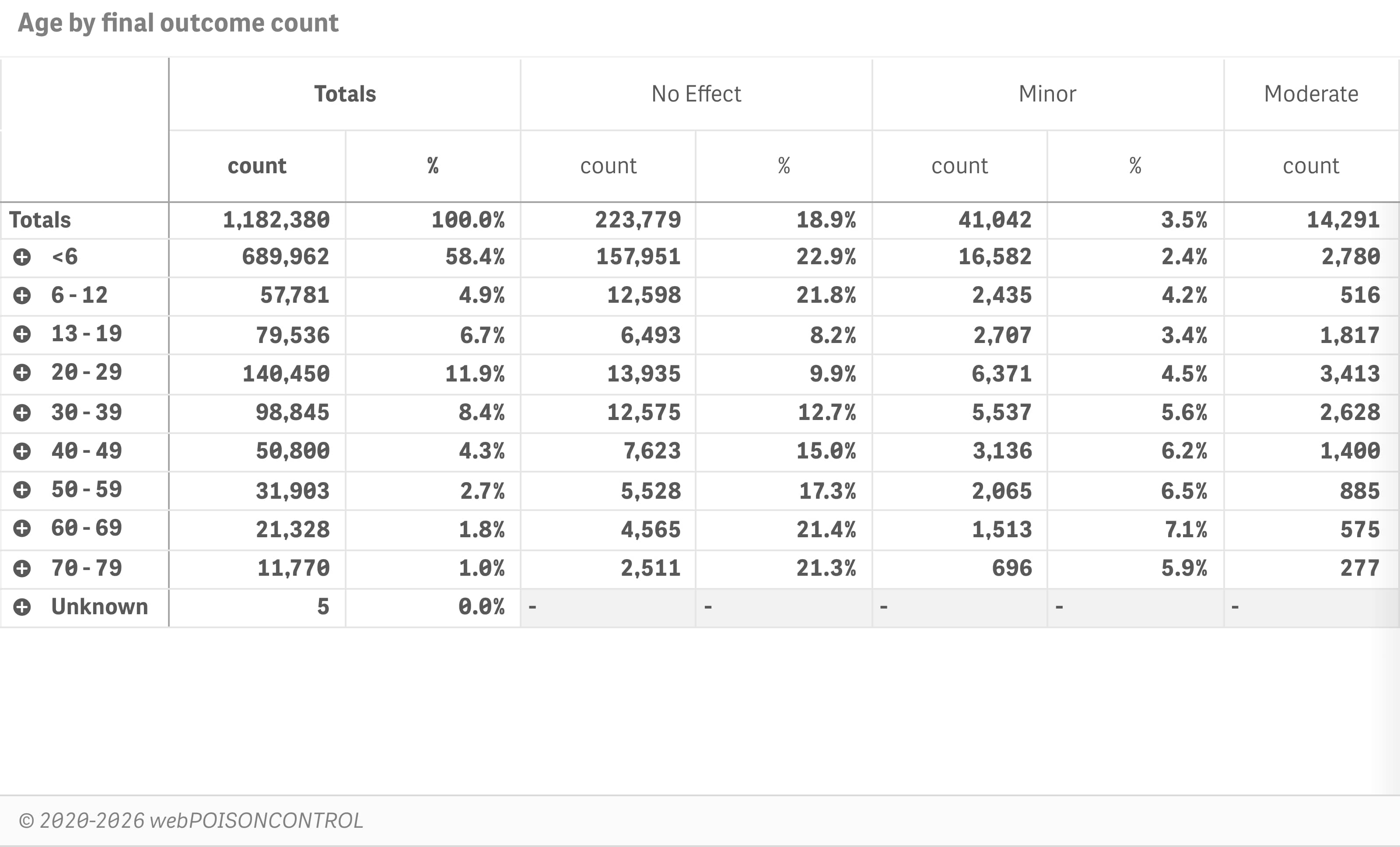Expand the 13 - 19 age group
The width and height of the screenshot is (1400, 847).
pos(22,334)
